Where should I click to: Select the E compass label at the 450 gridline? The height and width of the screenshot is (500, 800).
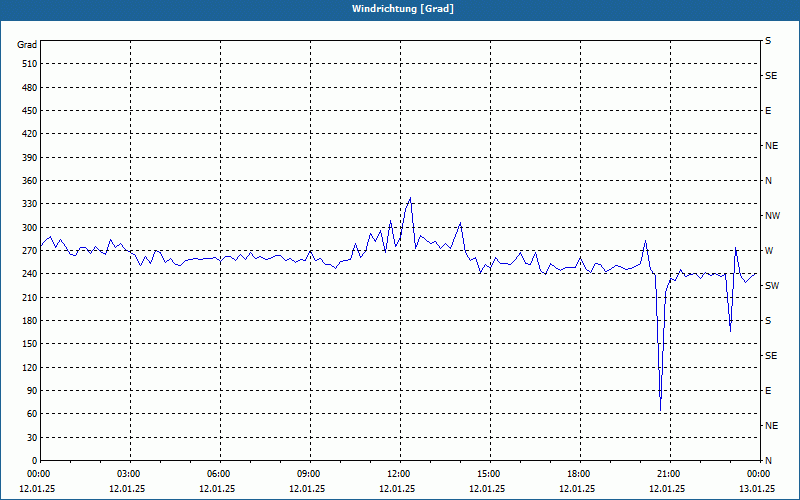[768, 111]
